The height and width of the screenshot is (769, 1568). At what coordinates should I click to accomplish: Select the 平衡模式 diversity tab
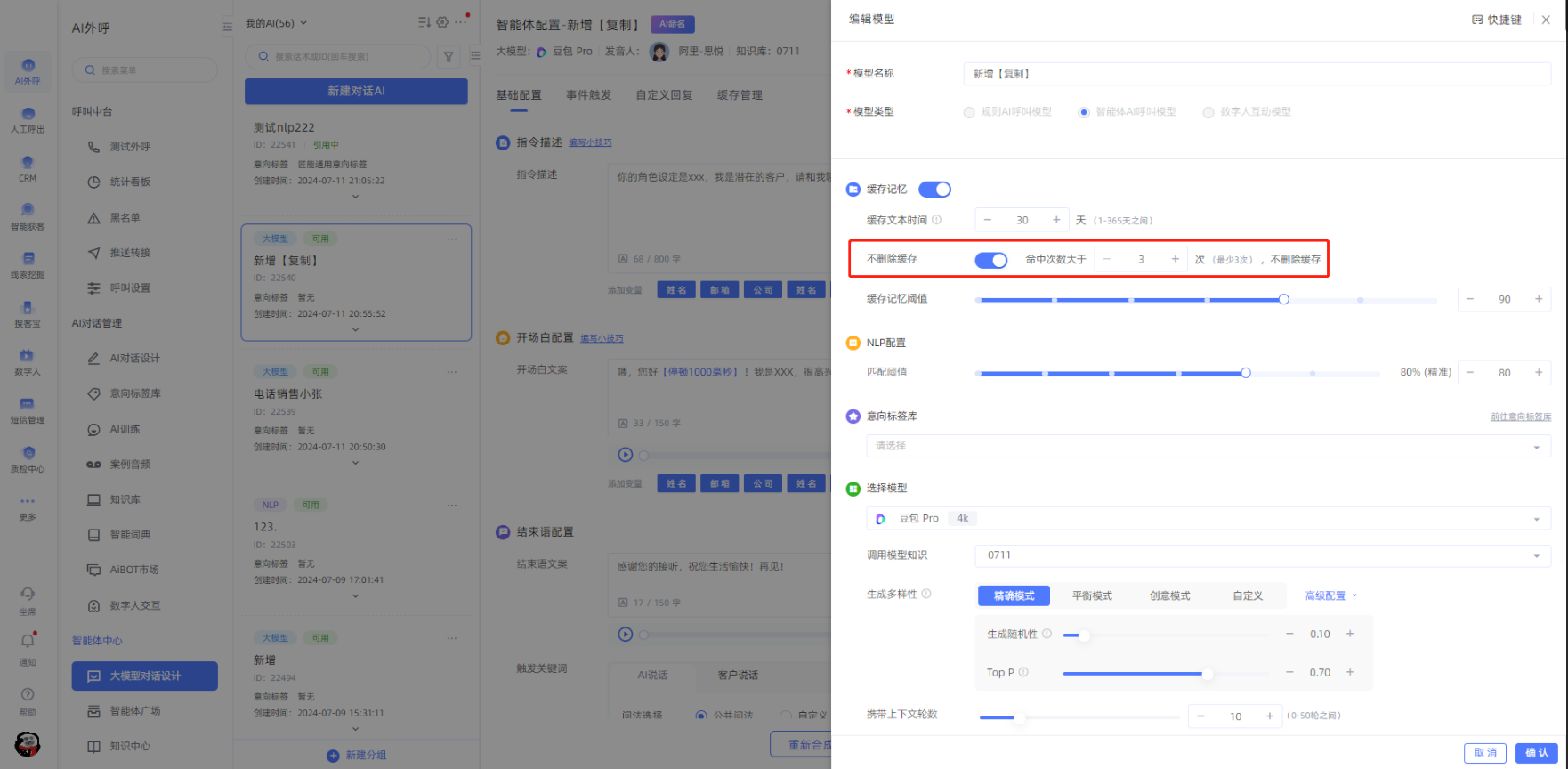(x=1092, y=596)
